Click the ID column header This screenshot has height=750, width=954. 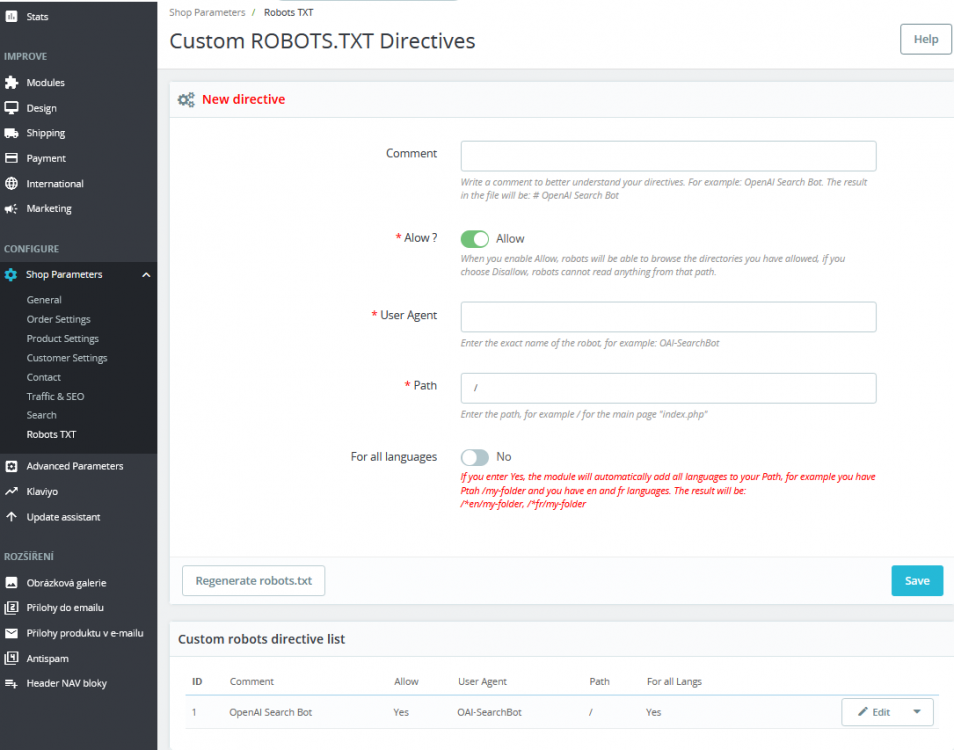[x=197, y=681]
